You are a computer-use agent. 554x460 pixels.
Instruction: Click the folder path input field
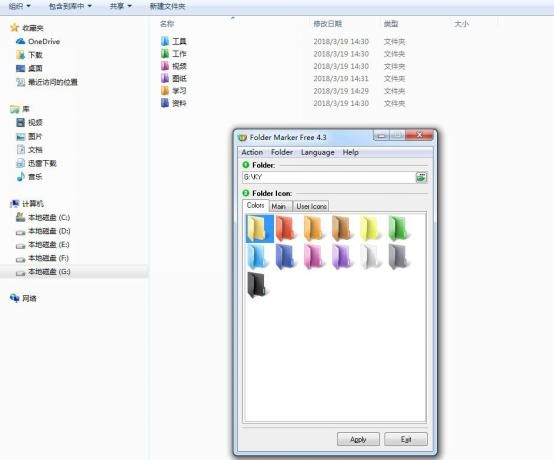(x=329, y=177)
